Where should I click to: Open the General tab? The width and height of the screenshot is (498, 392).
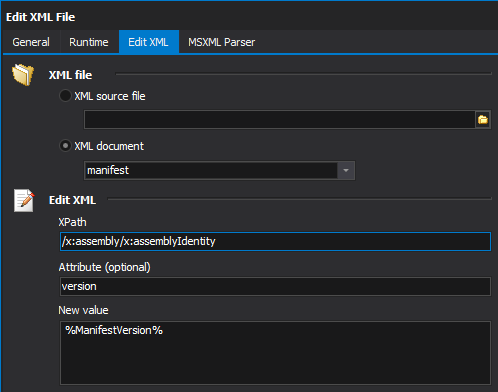pyautogui.click(x=31, y=42)
